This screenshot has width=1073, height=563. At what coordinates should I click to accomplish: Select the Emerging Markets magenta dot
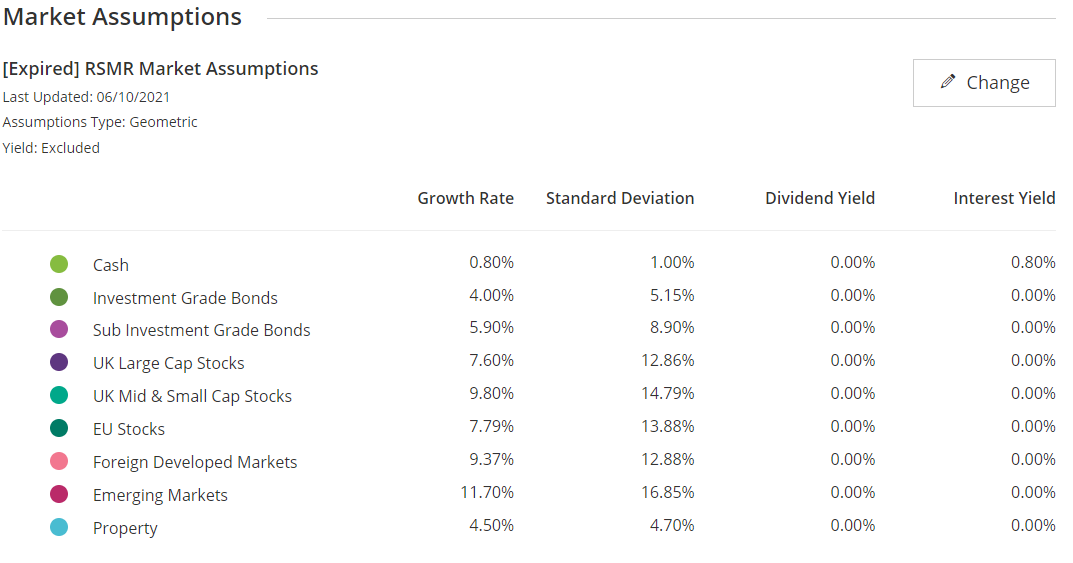click(x=59, y=494)
